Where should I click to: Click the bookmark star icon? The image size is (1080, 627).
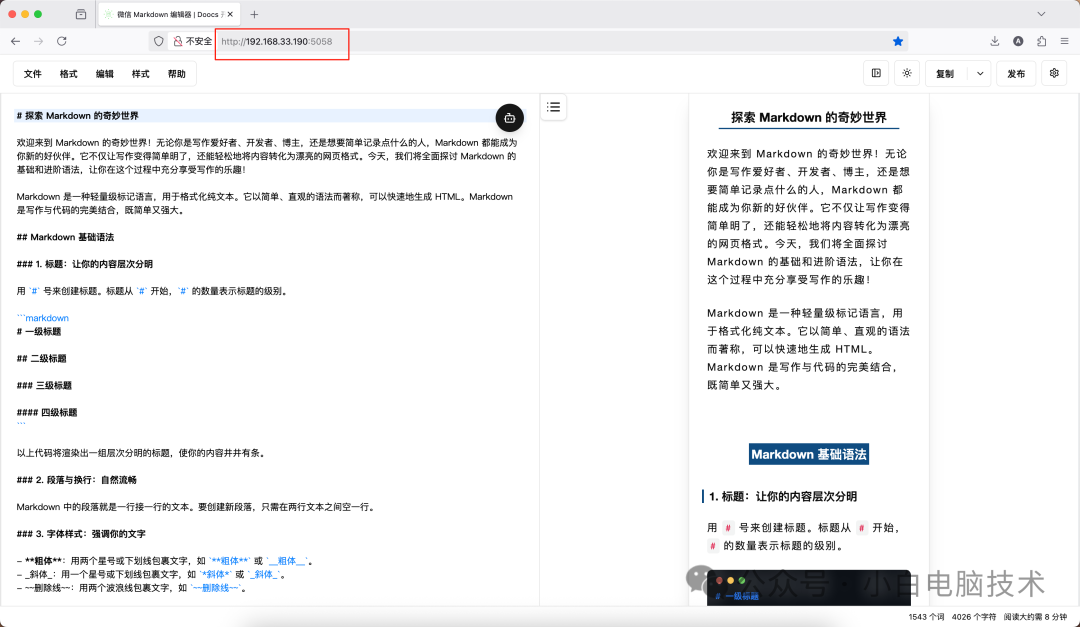click(897, 41)
